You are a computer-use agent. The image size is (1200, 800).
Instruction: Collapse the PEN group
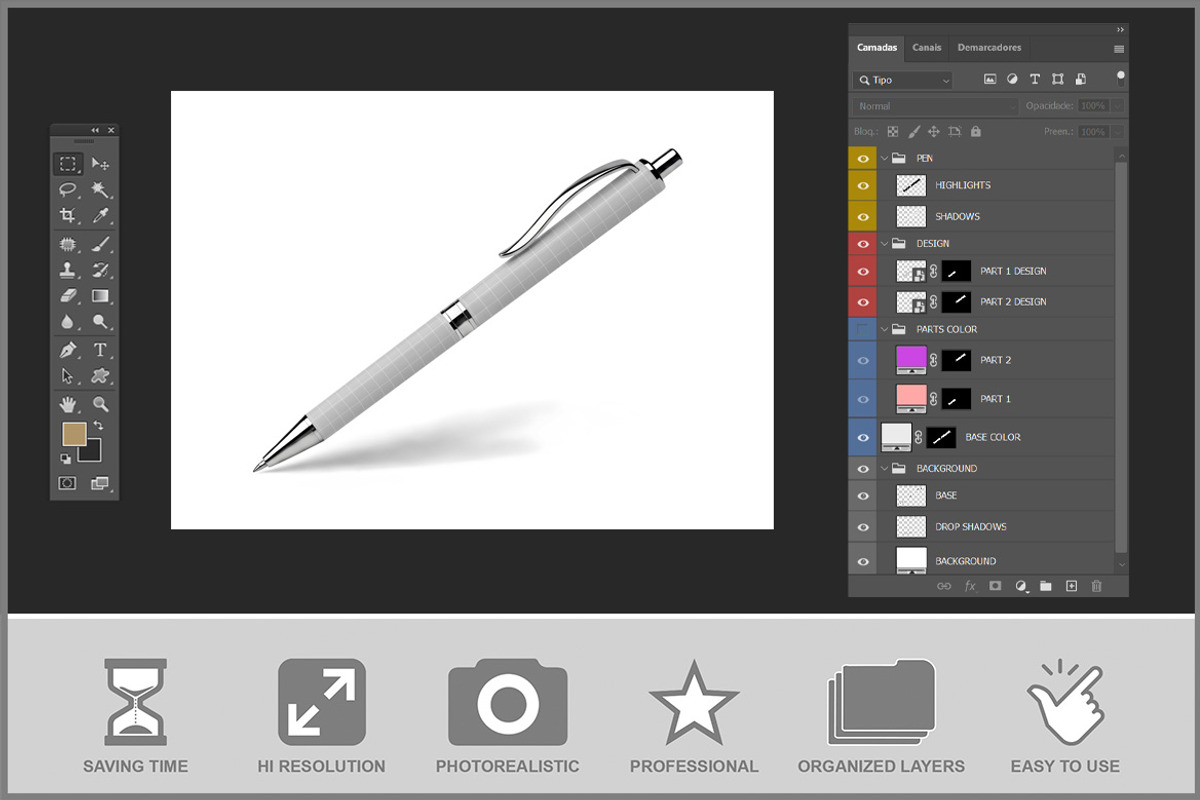click(x=885, y=158)
